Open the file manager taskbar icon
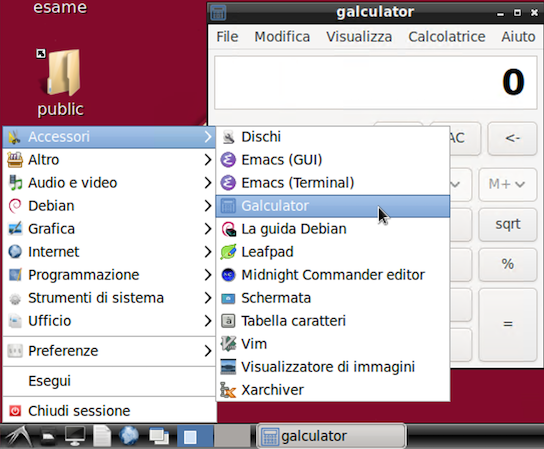Viewport: 544px width, 449px height. click(x=48, y=437)
